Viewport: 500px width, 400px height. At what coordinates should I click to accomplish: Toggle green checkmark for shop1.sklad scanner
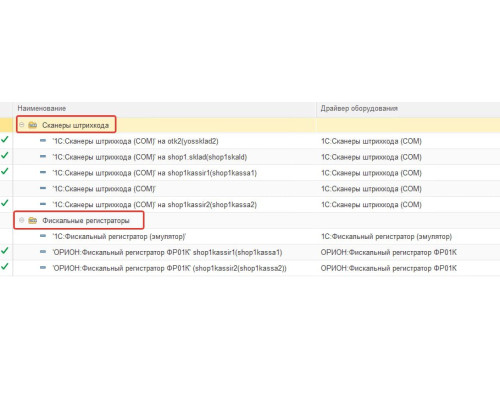pyautogui.click(x=5, y=155)
